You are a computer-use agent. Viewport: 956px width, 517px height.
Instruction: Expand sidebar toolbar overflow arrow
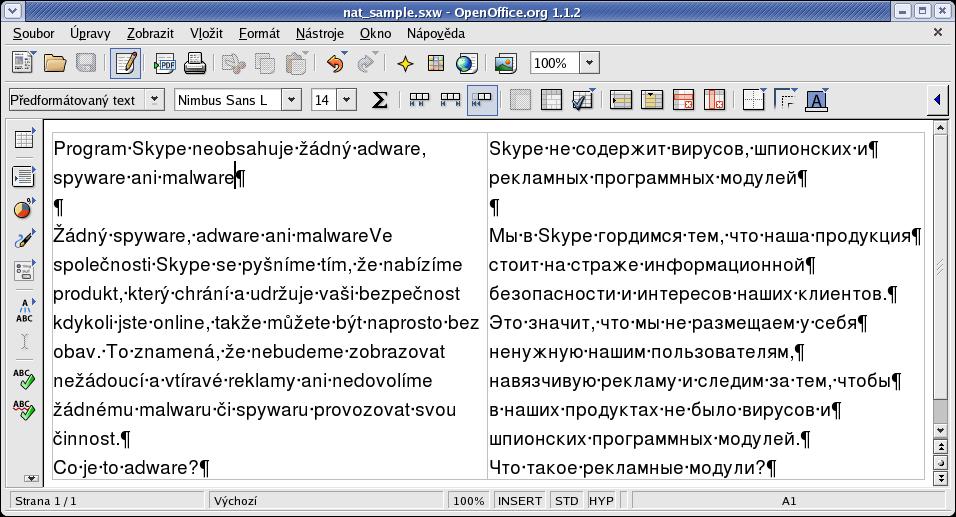[31, 479]
